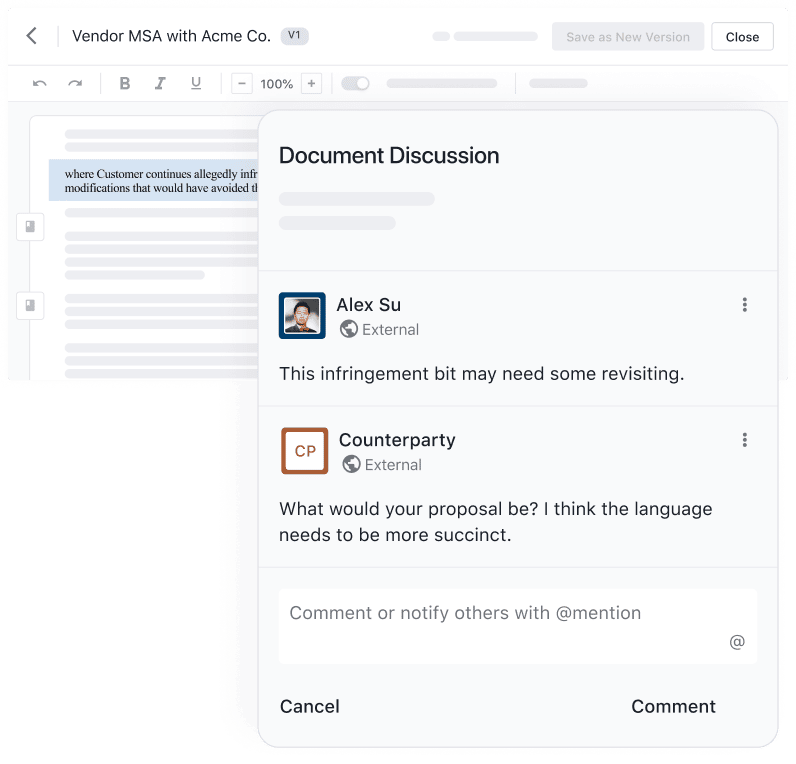
Task: Increase zoom with plus button
Action: (x=311, y=84)
